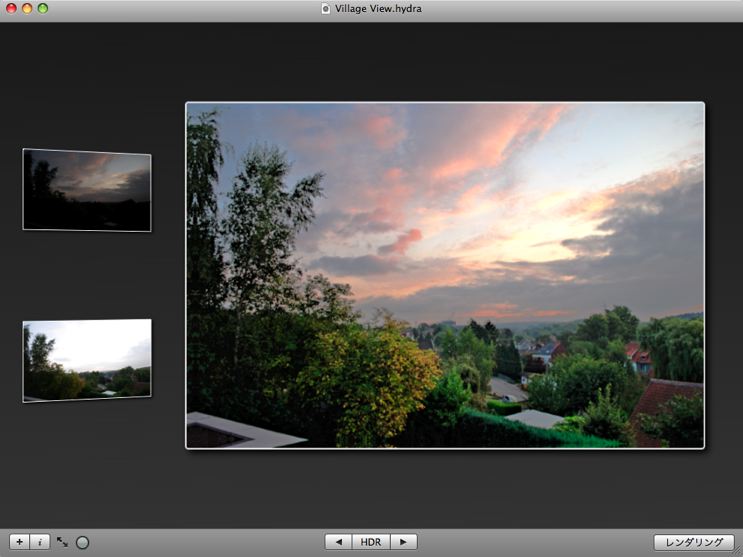The height and width of the screenshot is (557, 743).
Task: Click the green zoom window button
Action: pyautogui.click(x=44, y=8)
